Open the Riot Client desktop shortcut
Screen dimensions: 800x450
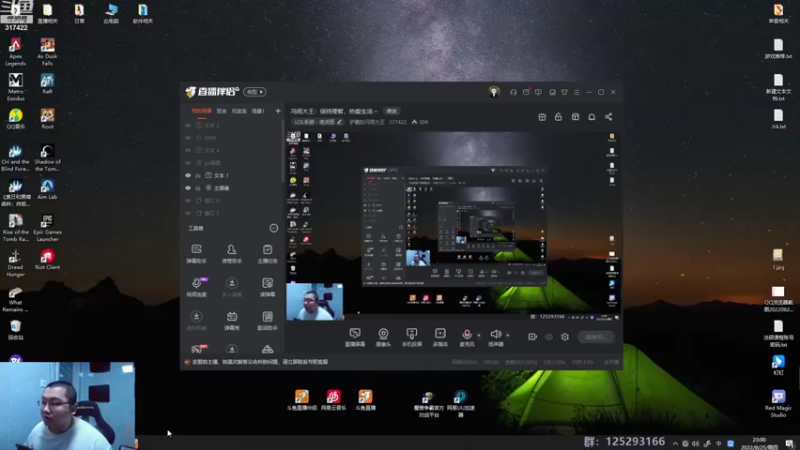47,260
